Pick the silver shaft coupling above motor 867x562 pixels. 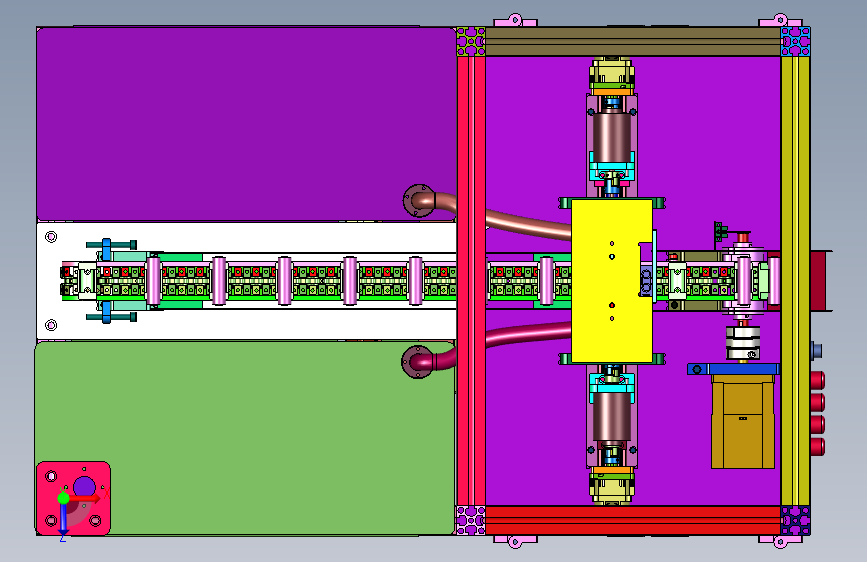click(743, 343)
